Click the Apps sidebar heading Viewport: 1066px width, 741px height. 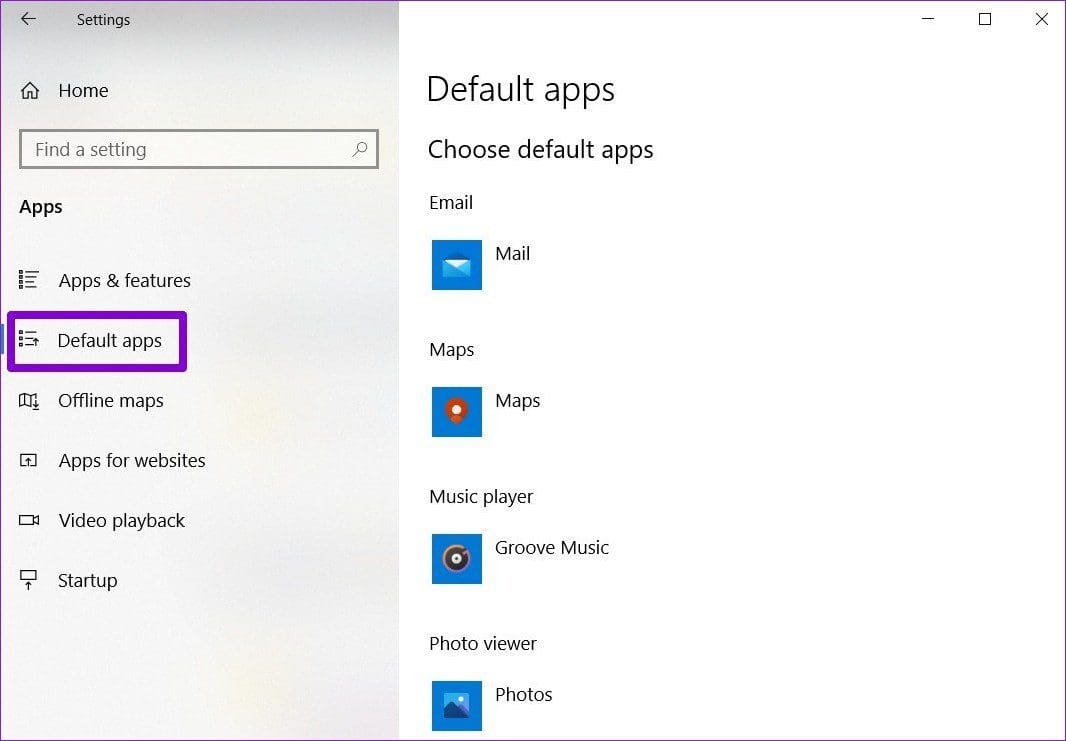click(41, 207)
